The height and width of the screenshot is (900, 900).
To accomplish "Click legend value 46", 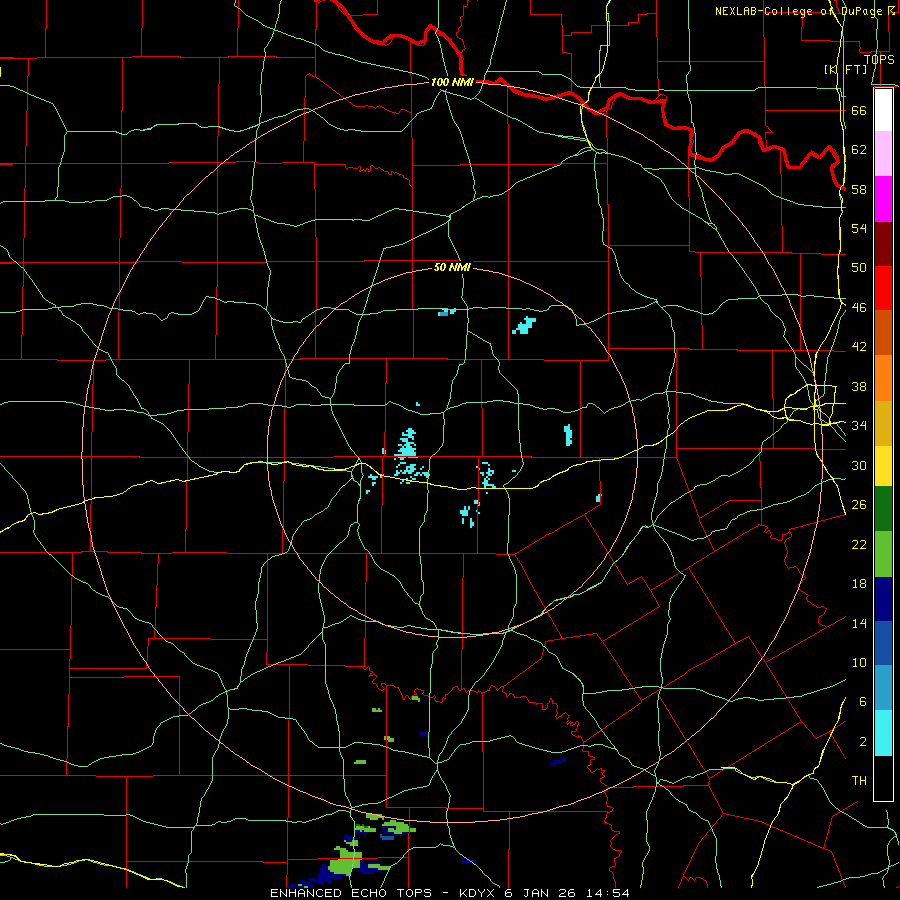I will coord(859,307).
